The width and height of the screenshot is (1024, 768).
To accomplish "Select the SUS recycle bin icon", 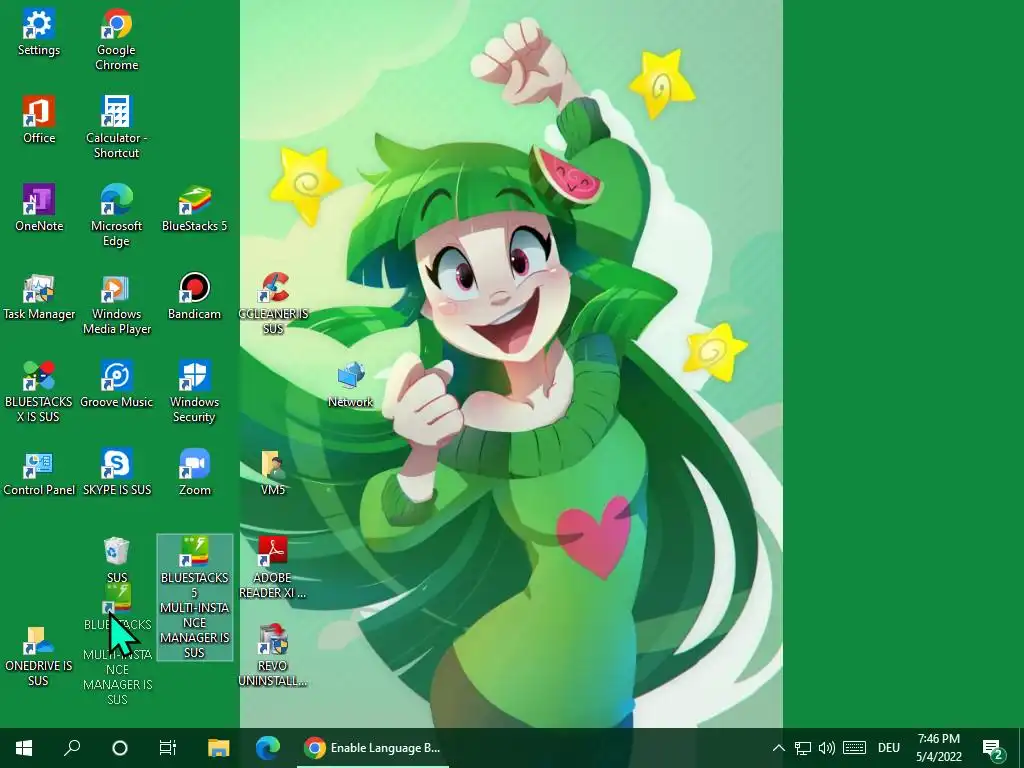I will 116,560.
